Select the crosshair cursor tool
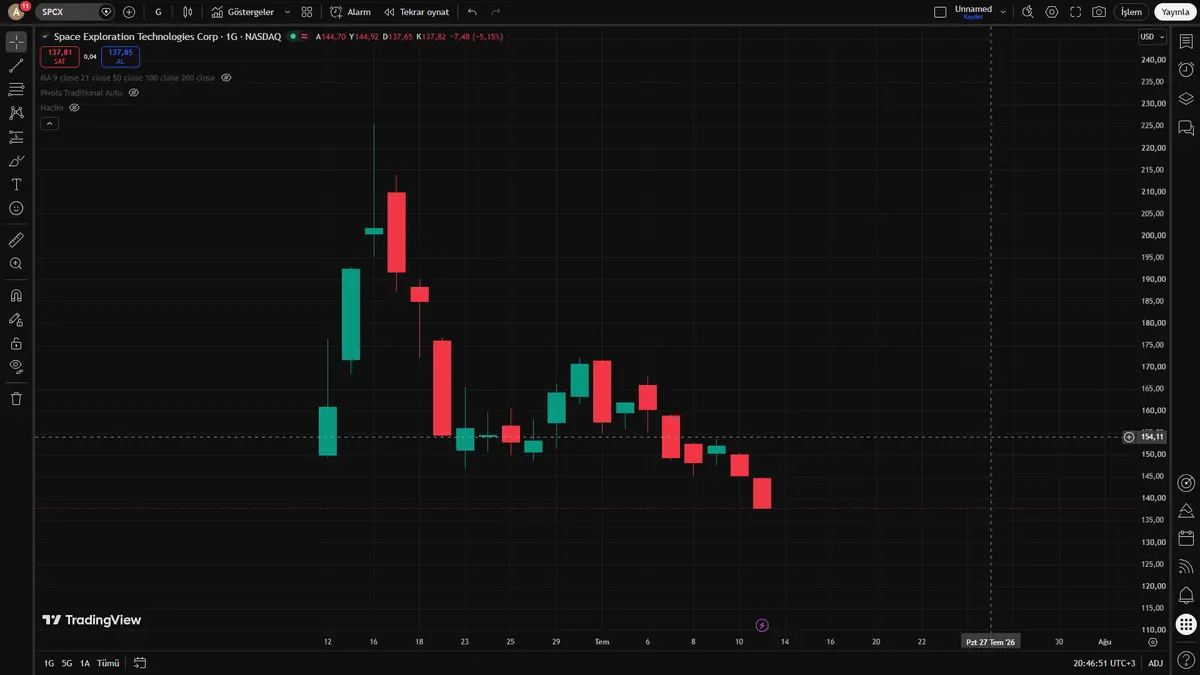 coord(16,42)
